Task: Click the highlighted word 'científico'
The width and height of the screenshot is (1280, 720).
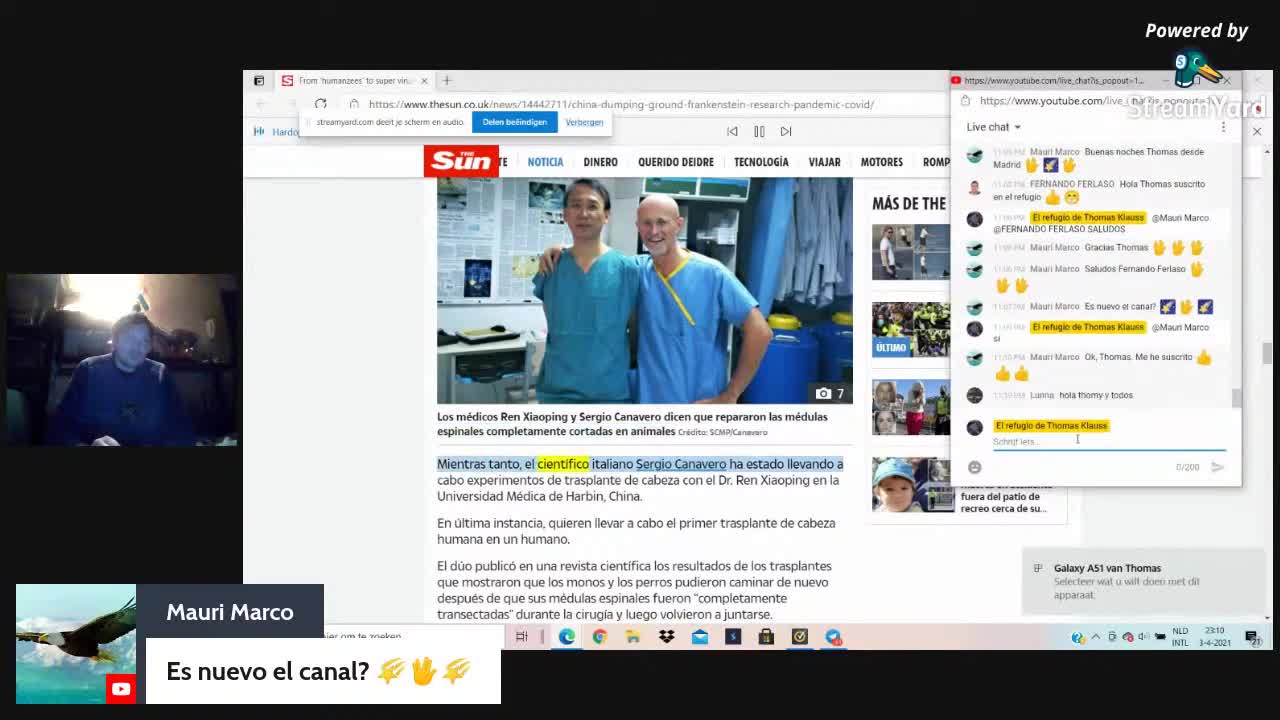Action: 563,464
